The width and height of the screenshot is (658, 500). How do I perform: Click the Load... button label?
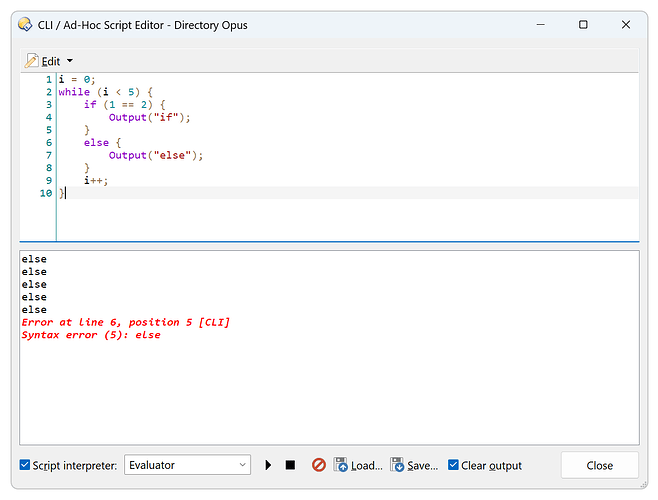pyautogui.click(x=367, y=465)
